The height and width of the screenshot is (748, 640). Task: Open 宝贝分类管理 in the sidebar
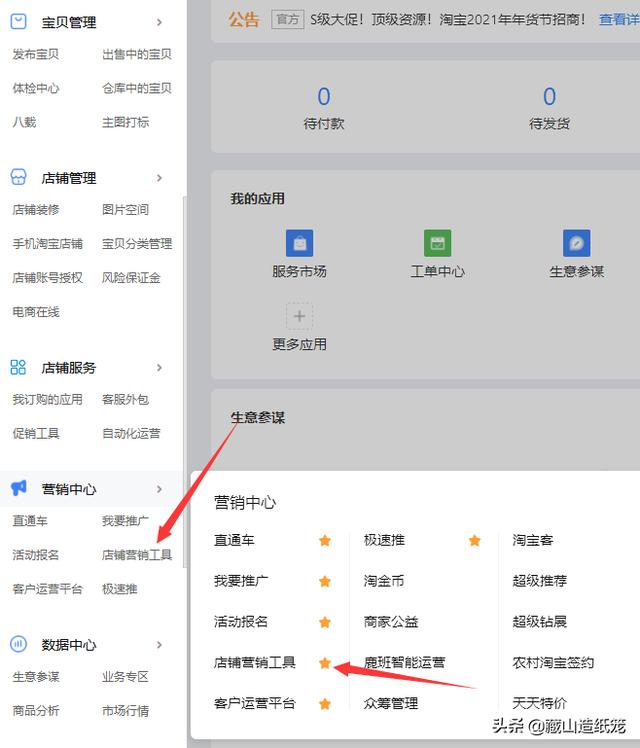pos(136,244)
